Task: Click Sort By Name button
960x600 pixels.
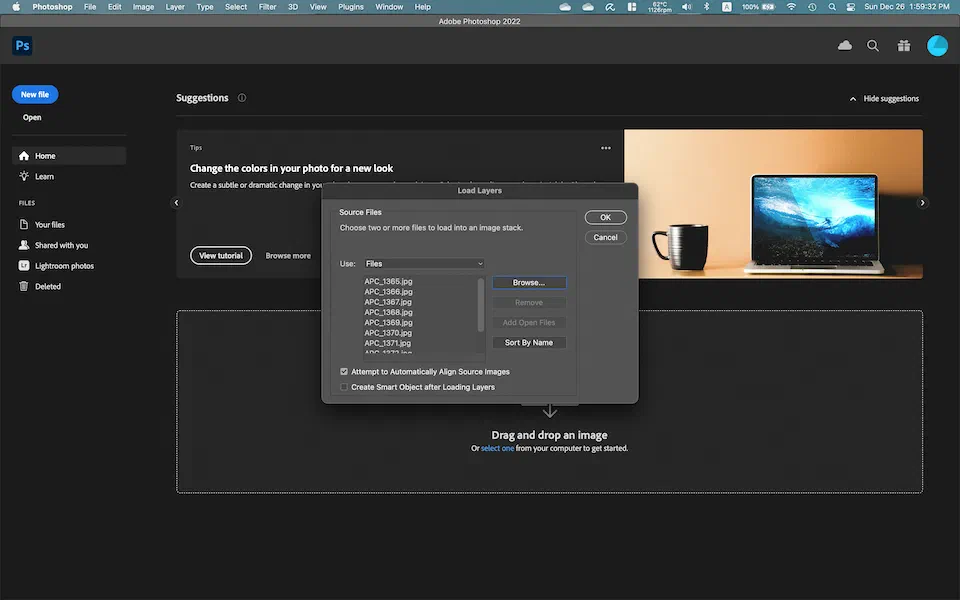Action: (528, 343)
